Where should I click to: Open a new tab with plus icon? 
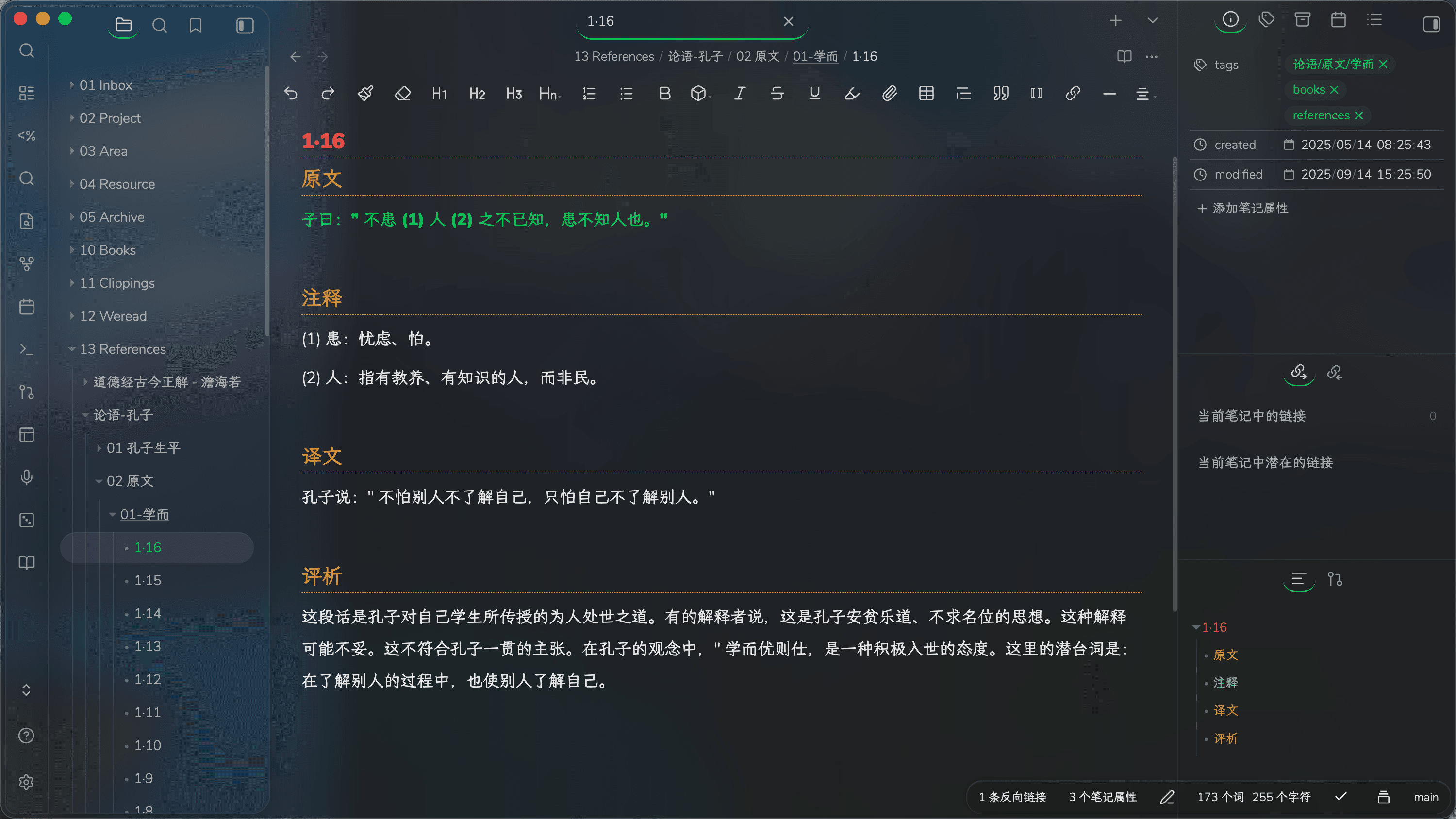click(1115, 21)
